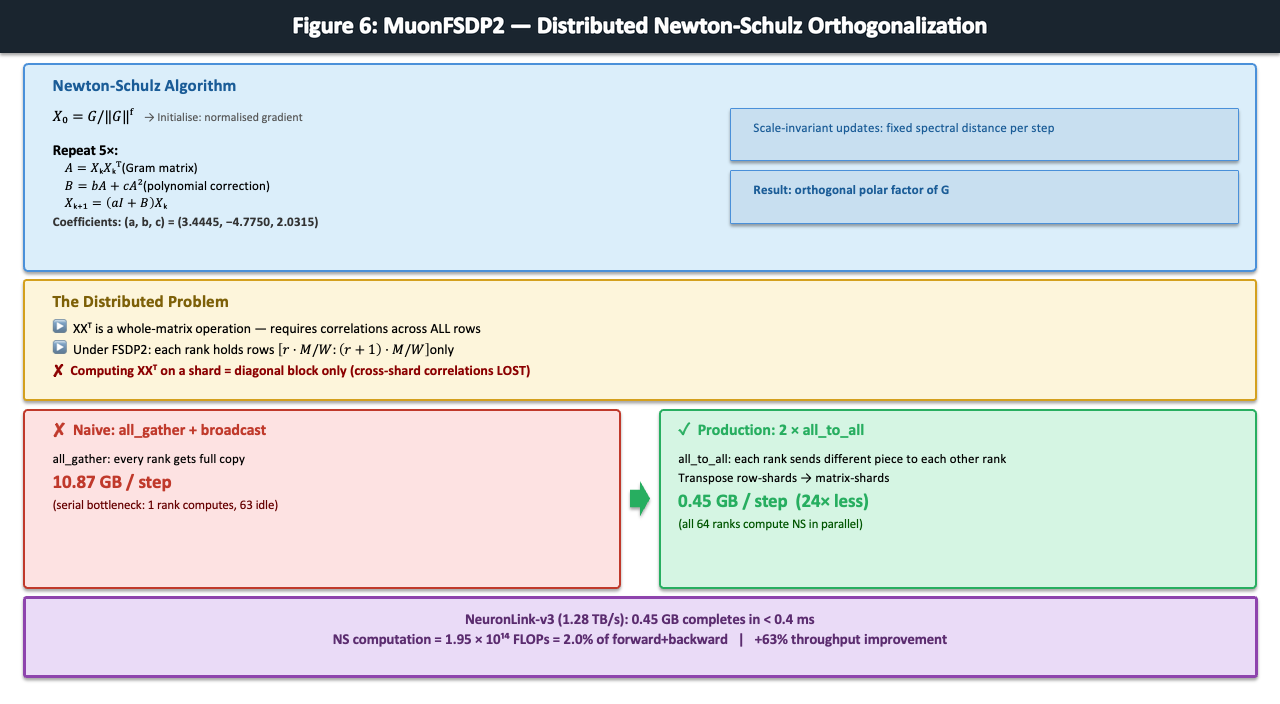Click the play icon before 'Under FSDP2'
The height and width of the screenshot is (704, 1280).
60,349
